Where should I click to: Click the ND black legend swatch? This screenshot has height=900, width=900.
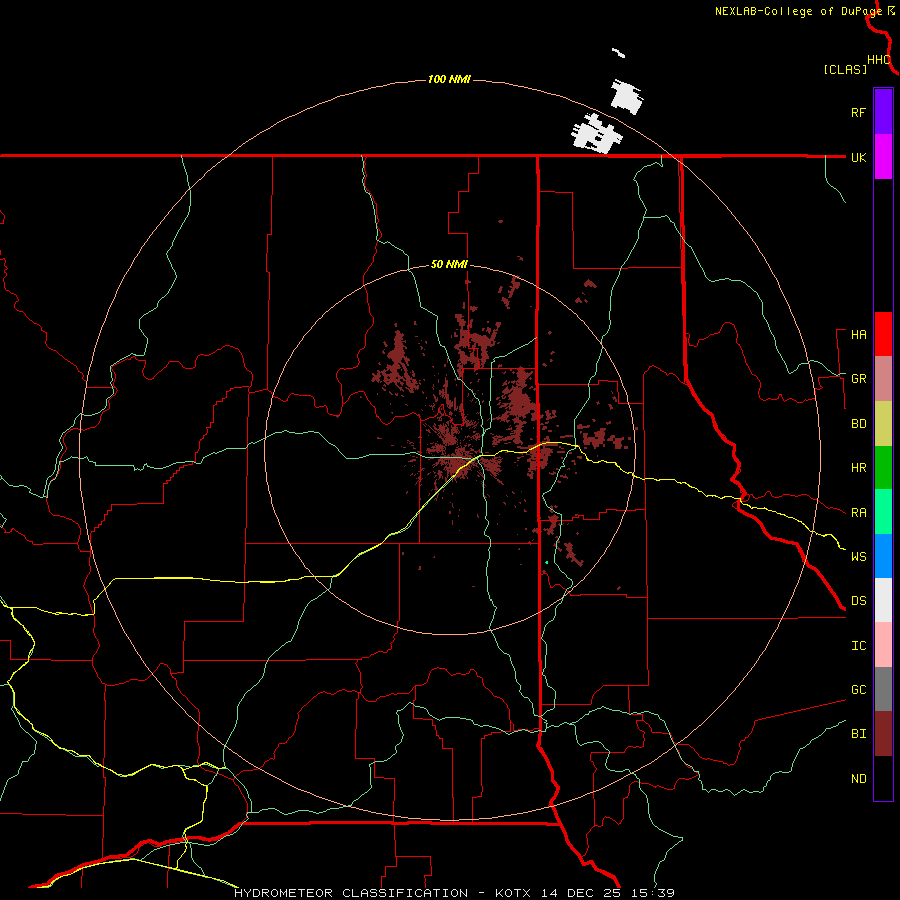click(883, 778)
